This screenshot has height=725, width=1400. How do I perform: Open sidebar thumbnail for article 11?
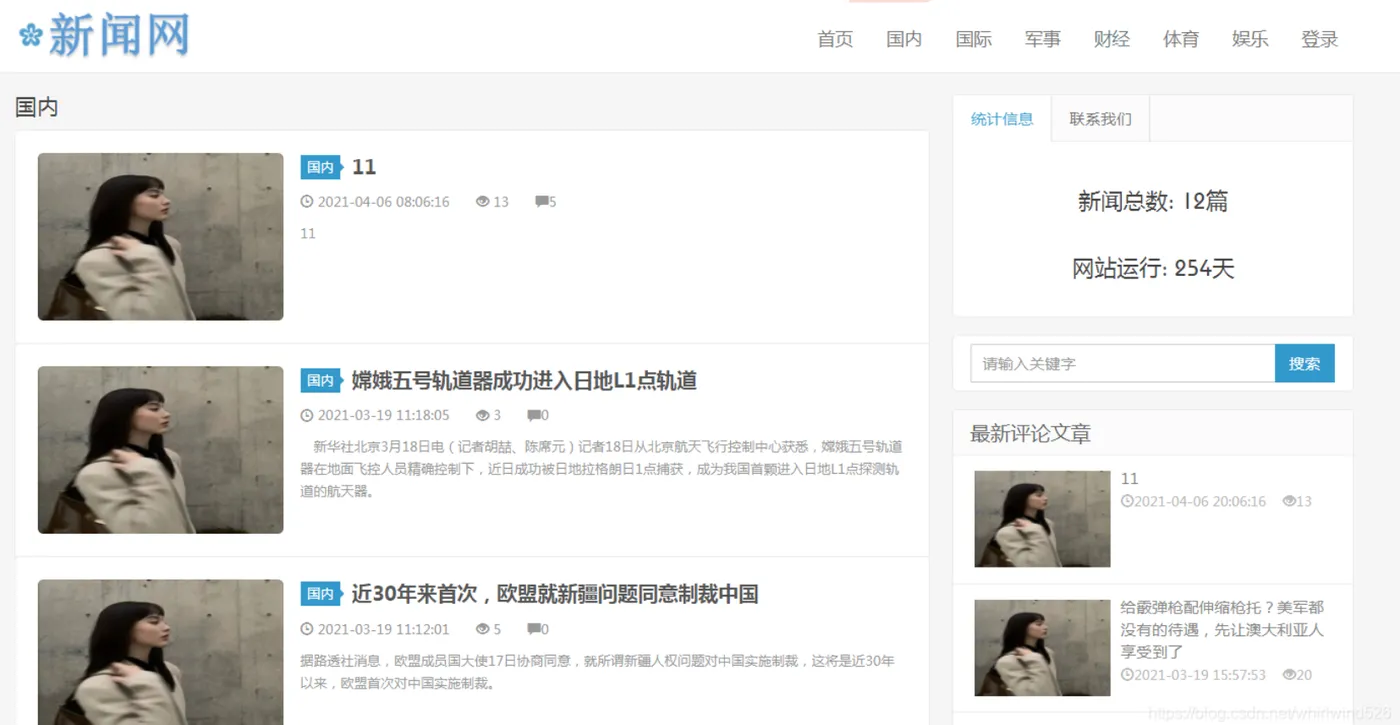point(1042,519)
